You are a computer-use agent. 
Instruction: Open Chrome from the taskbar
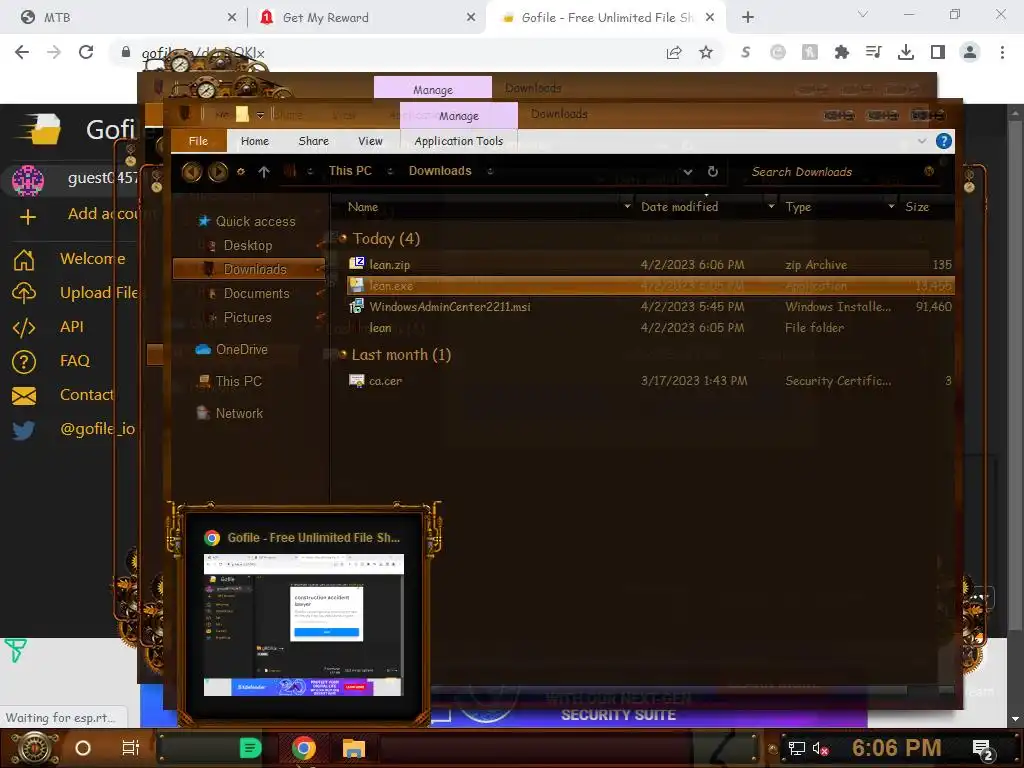tap(303, 748)
